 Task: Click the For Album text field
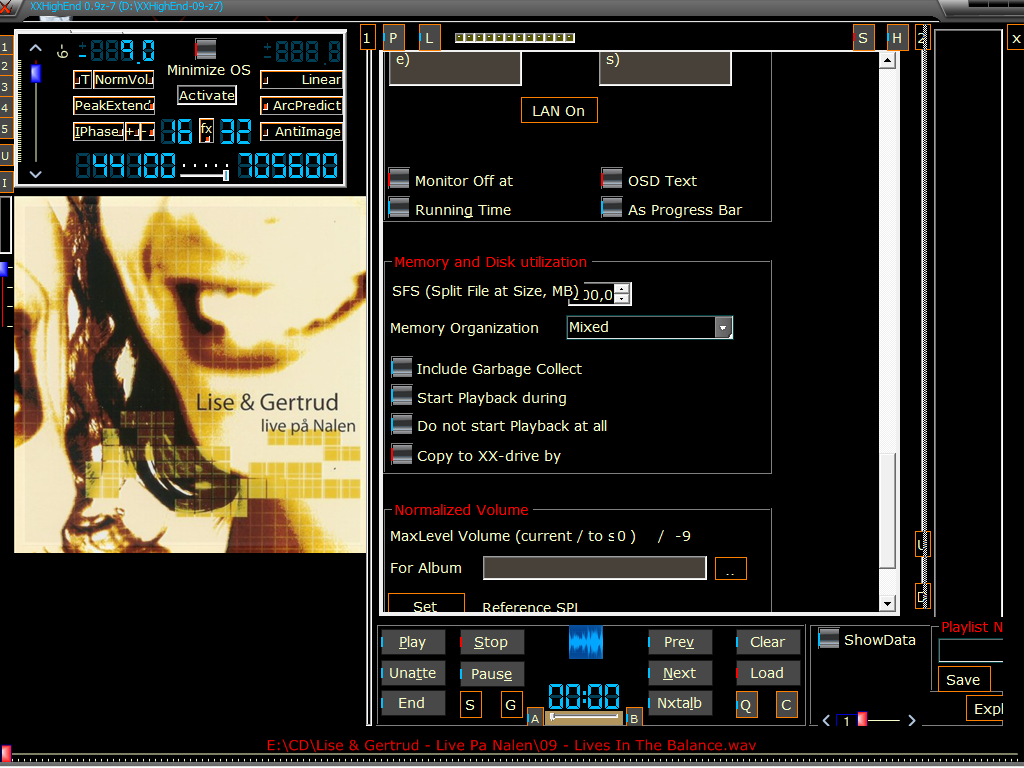(x=594, y=568)
